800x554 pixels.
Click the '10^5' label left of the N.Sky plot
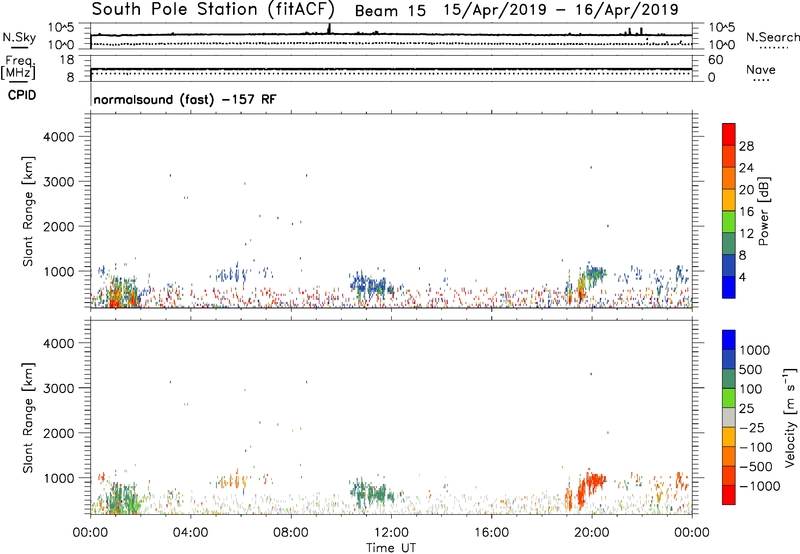[61, 27]
